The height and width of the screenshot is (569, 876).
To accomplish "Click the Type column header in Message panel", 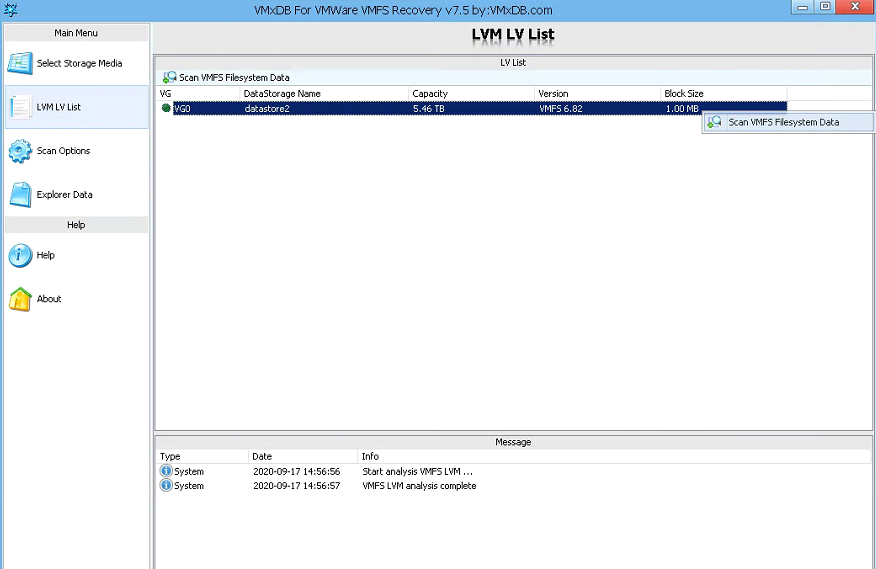I will [202, 456].
